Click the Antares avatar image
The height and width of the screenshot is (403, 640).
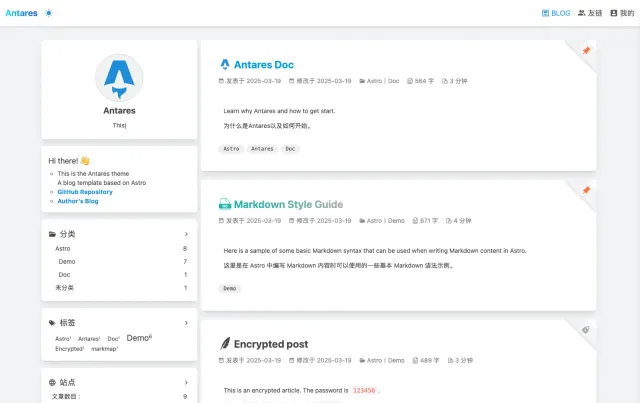pyautogui.click(x=119, y=78)
